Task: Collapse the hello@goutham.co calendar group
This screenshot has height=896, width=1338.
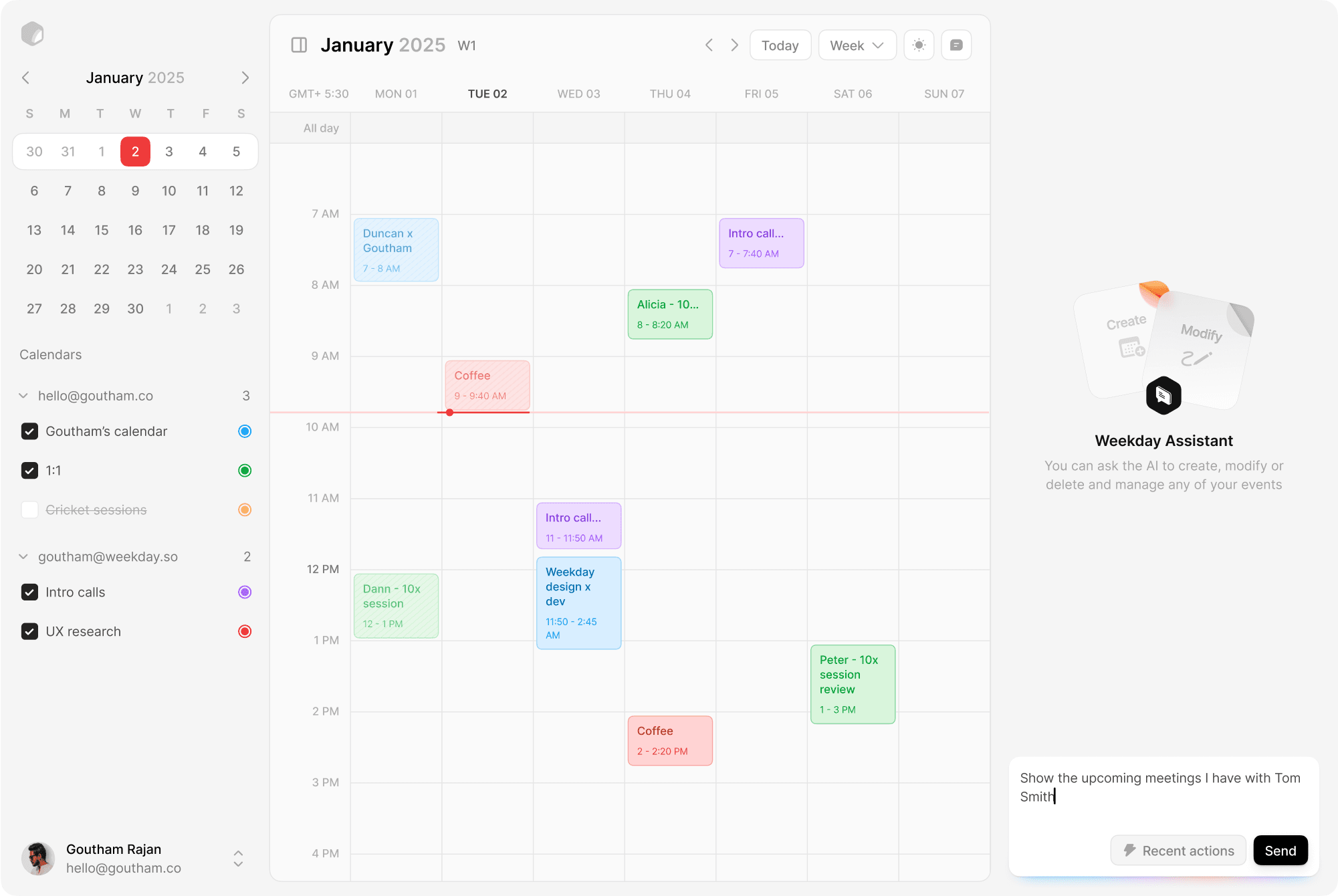Action: (x=23, y=396)
